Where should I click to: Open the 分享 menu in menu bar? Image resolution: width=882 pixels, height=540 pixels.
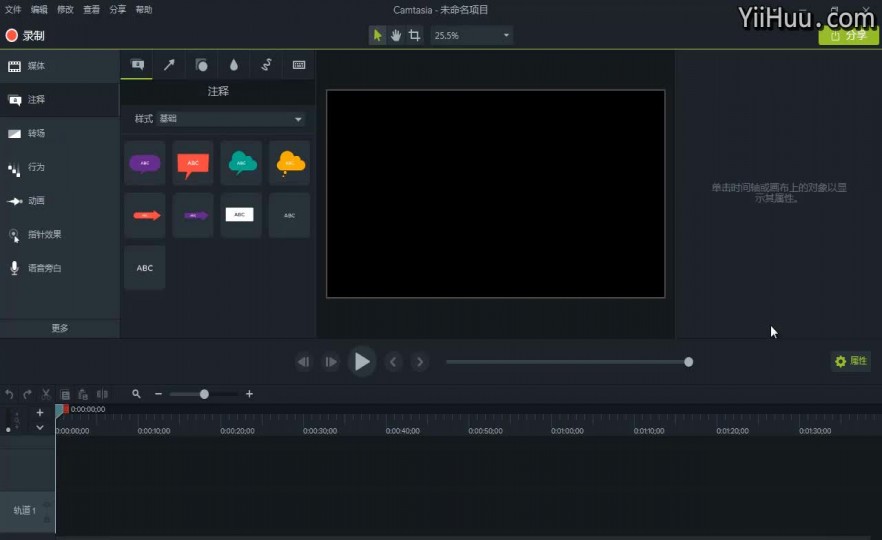coord(118,10)
